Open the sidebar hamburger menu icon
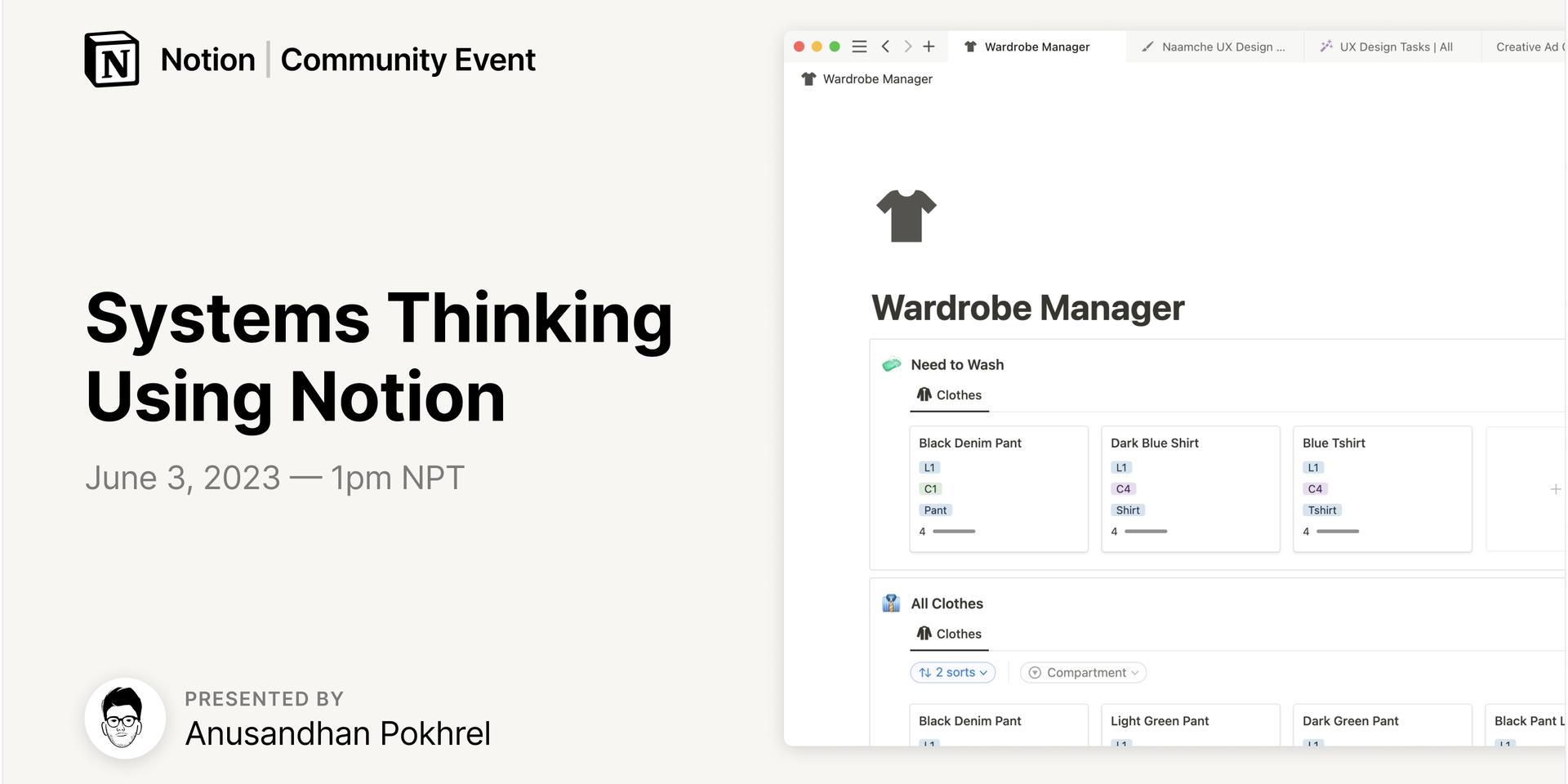The image size is (1568, 784). (859, 47)
